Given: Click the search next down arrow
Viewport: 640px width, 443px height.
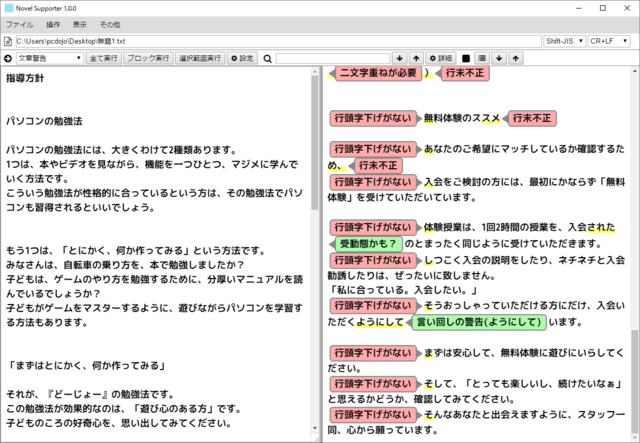Looking at the screenshot, I should 400,59.
